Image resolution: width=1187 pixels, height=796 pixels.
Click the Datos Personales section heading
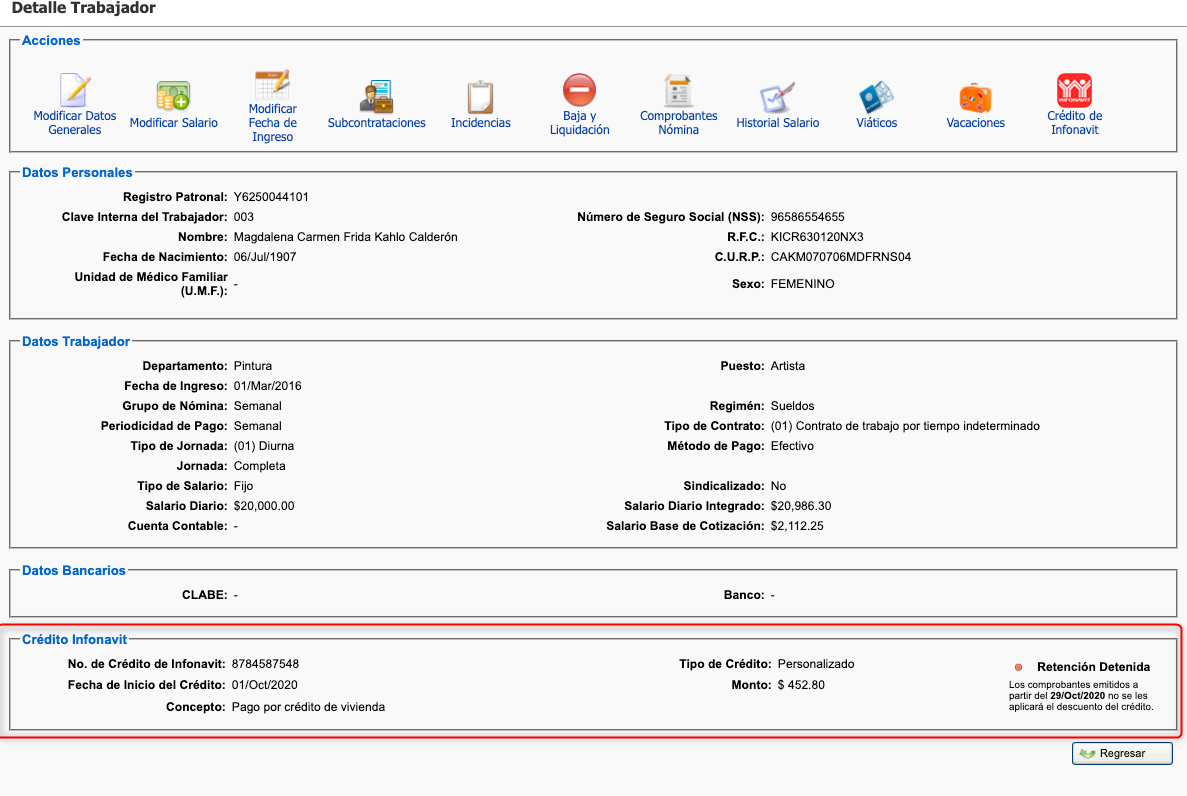tap(77, 173)
